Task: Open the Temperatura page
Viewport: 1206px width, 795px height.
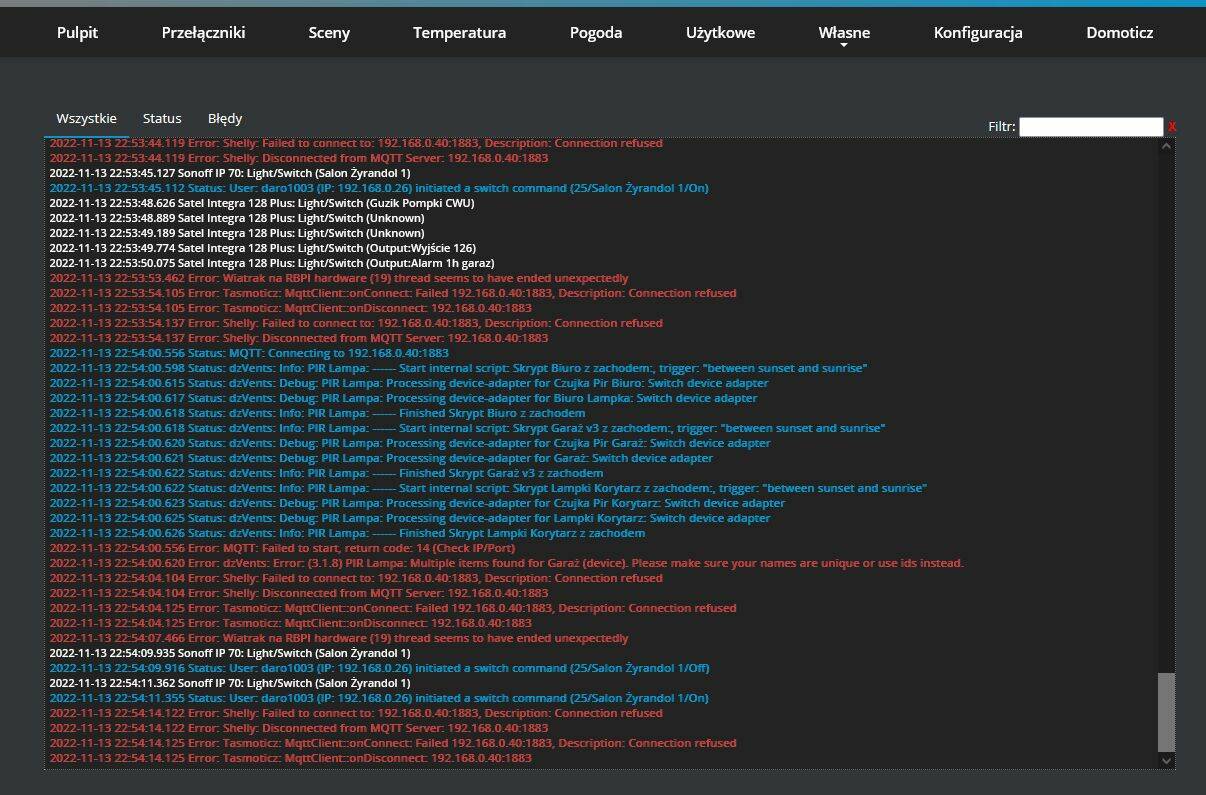Action: (x=459, y=33)
